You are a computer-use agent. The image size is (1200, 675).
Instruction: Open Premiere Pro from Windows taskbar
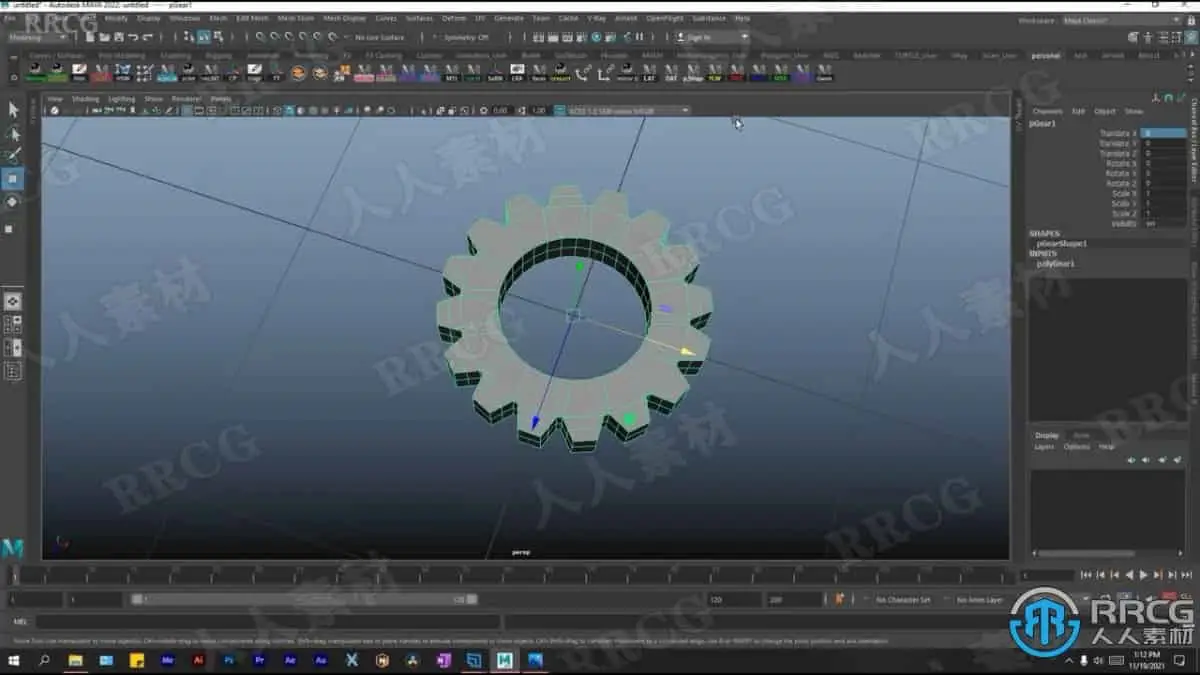tap(259, 660)
